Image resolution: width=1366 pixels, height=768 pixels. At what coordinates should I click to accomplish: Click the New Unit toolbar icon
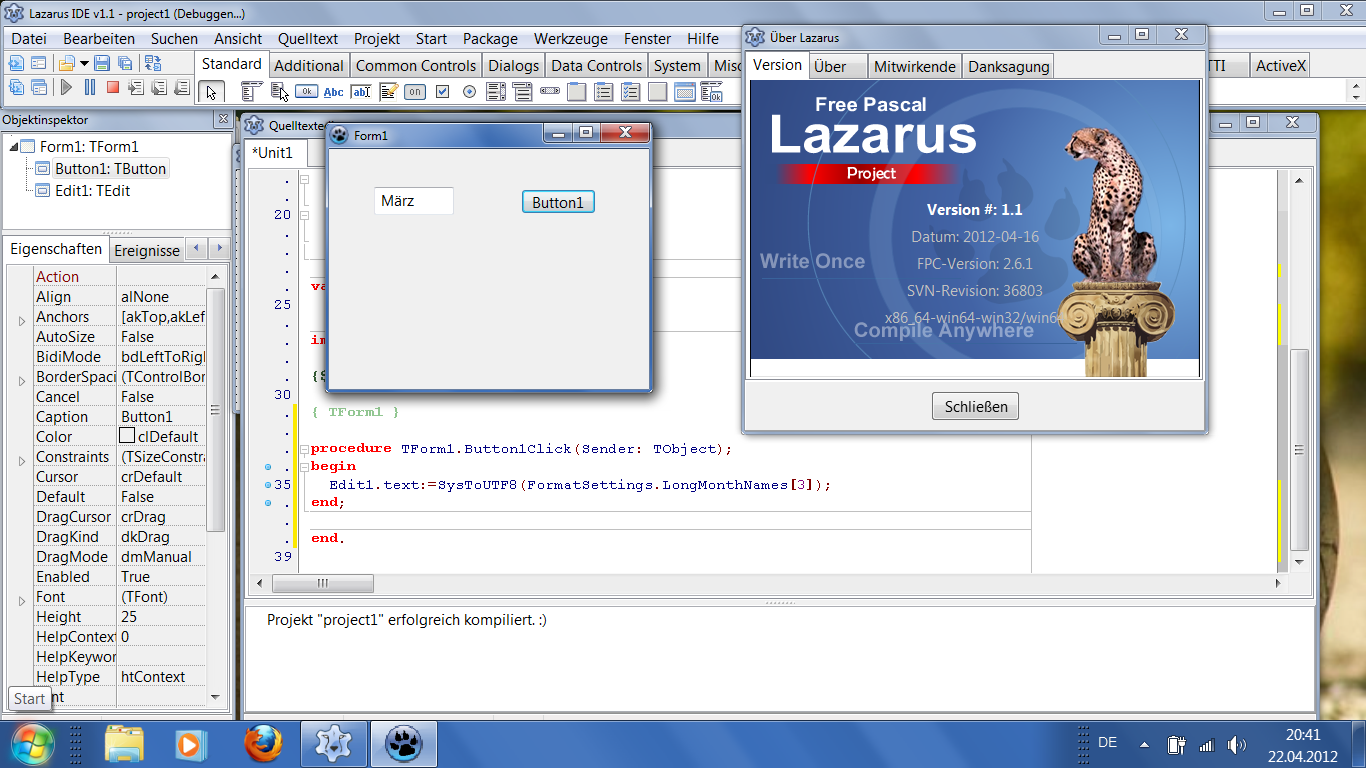pyautogui.click(x=16, y=63)
